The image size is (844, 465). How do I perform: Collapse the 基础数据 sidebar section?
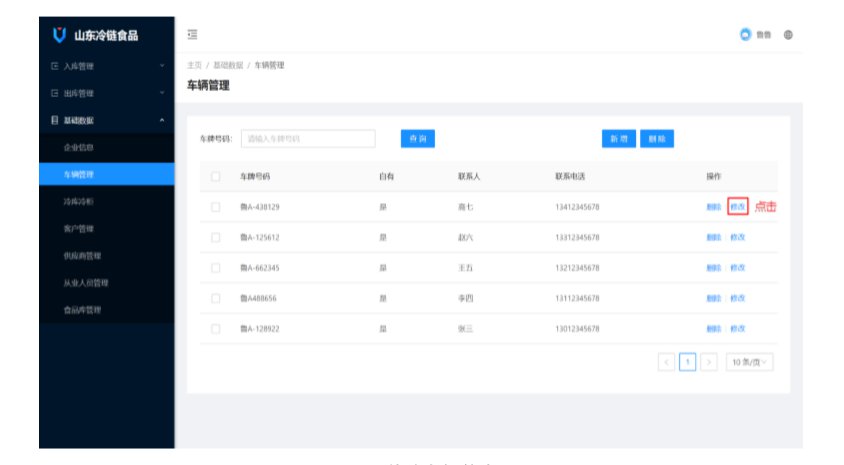(162, 121)
